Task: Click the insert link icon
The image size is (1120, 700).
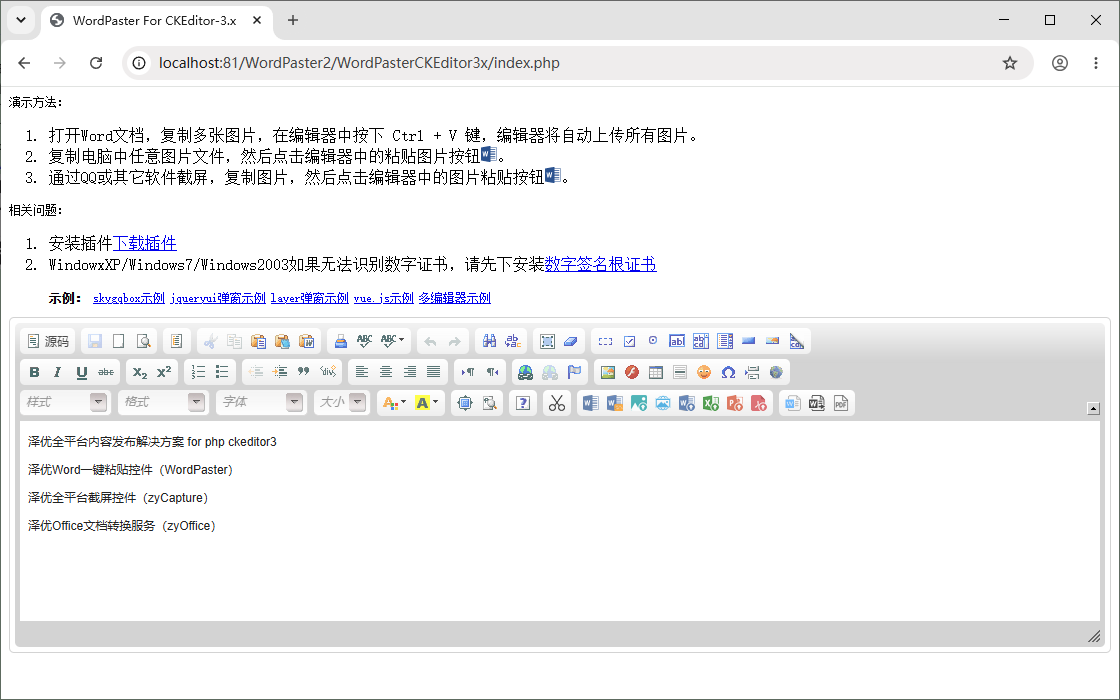Action: pyautogui.click(x=526, y=372)
